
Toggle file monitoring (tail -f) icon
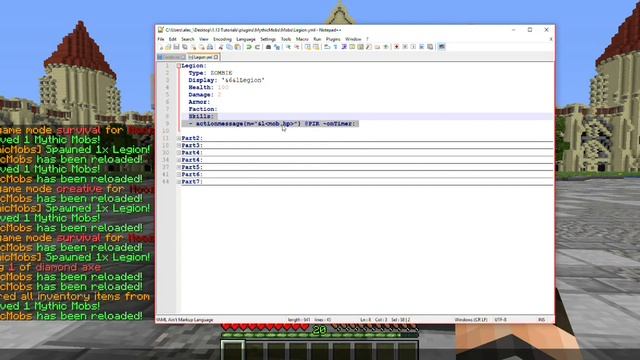(x=385, y=47)
